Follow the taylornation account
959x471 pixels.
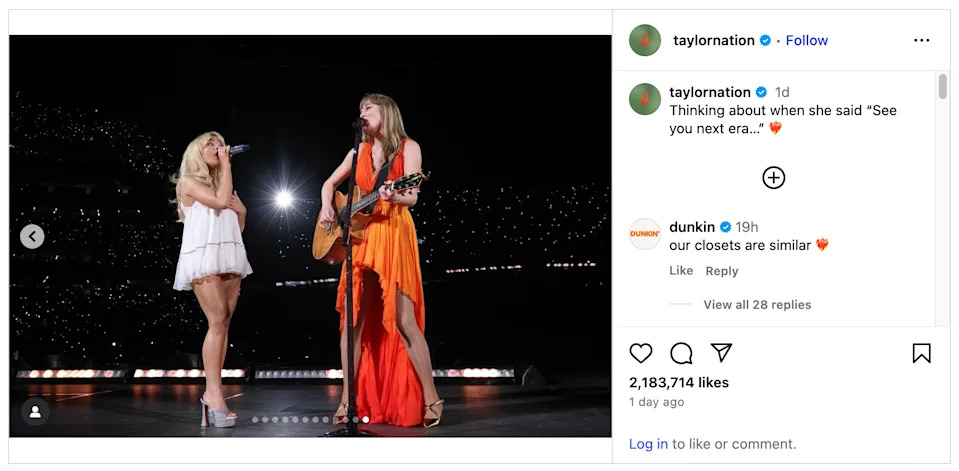(806, 41)
